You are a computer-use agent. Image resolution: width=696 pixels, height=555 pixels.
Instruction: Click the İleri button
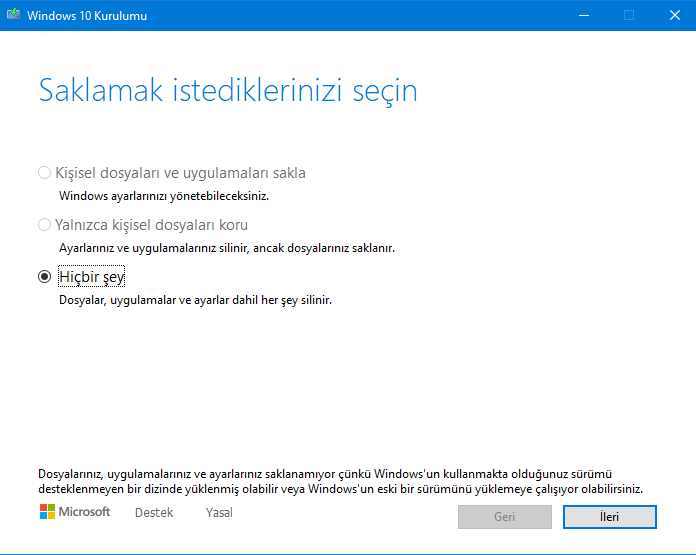click(609, 517)
